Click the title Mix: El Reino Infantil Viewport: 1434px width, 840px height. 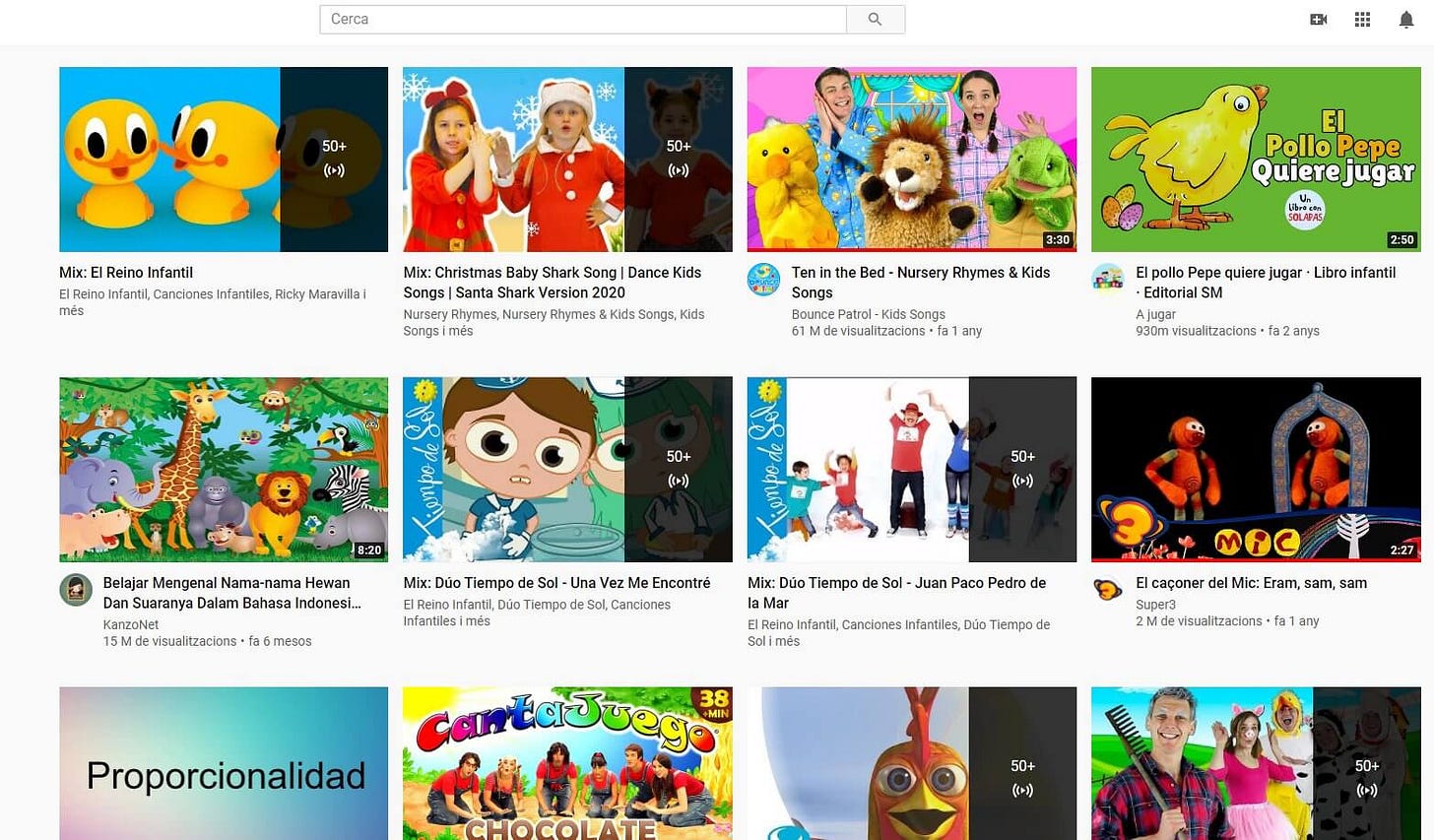pos(126,273)
